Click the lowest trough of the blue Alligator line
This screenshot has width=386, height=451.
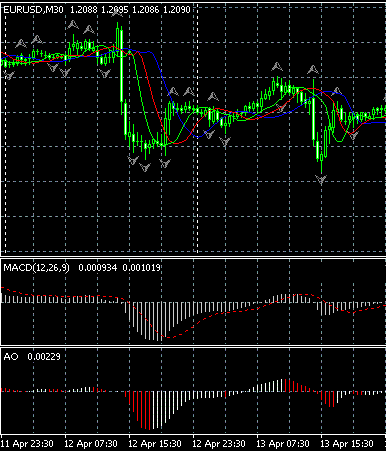[198, 137]
